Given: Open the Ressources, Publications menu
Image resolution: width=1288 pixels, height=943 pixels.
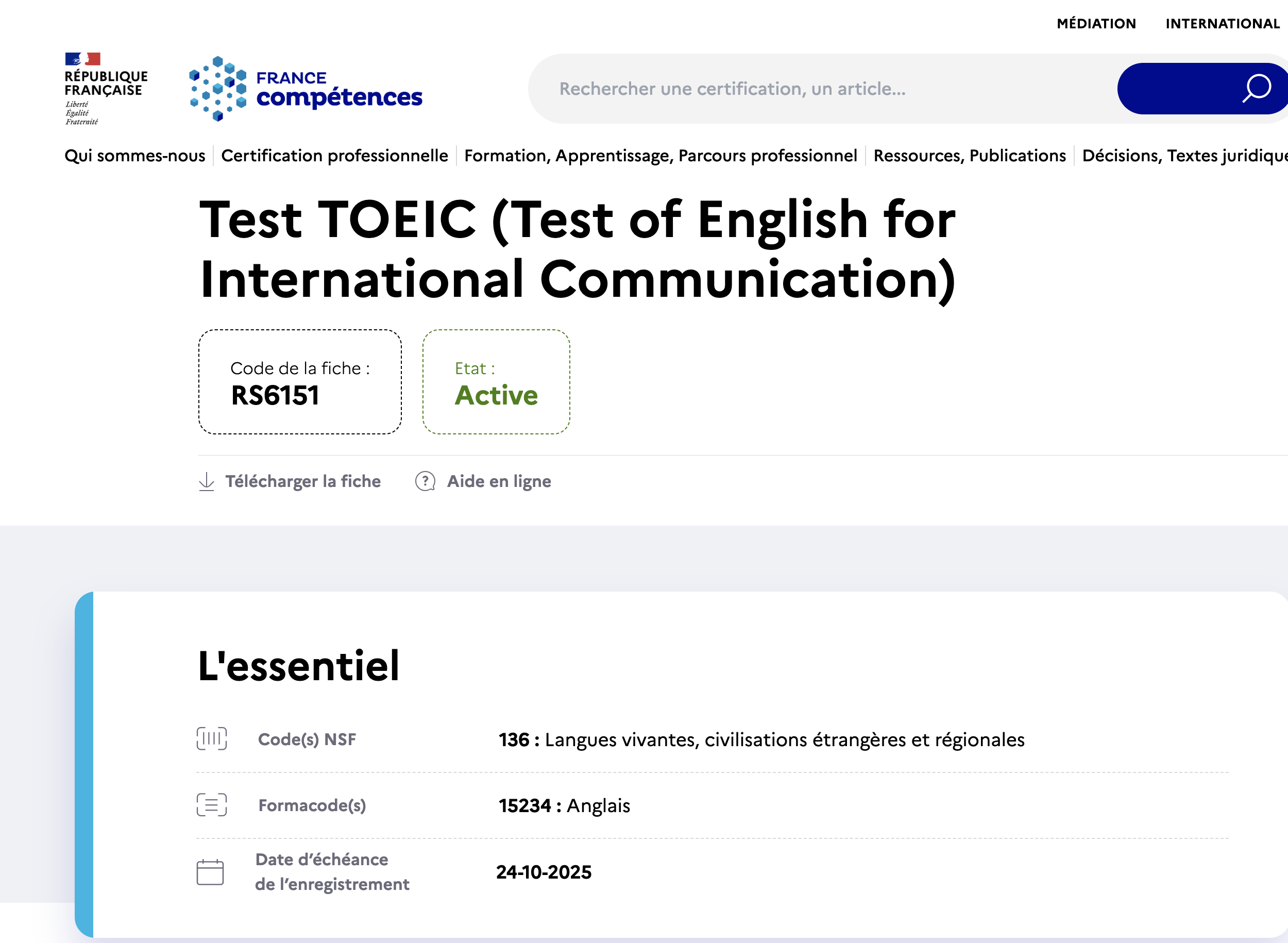Looking at the screenshot, I should [x=970, y=155].
